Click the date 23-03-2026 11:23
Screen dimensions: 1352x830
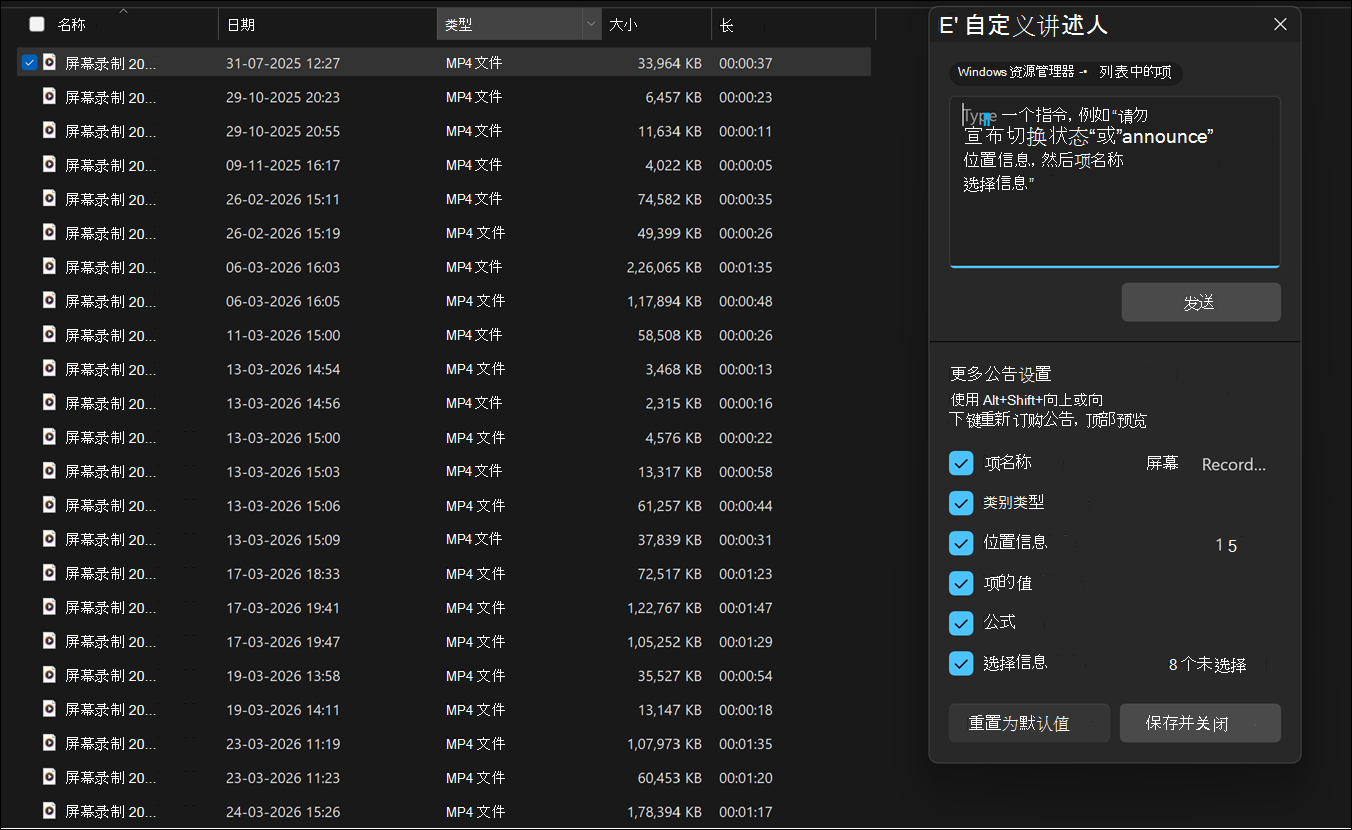(x=283, y=777)
